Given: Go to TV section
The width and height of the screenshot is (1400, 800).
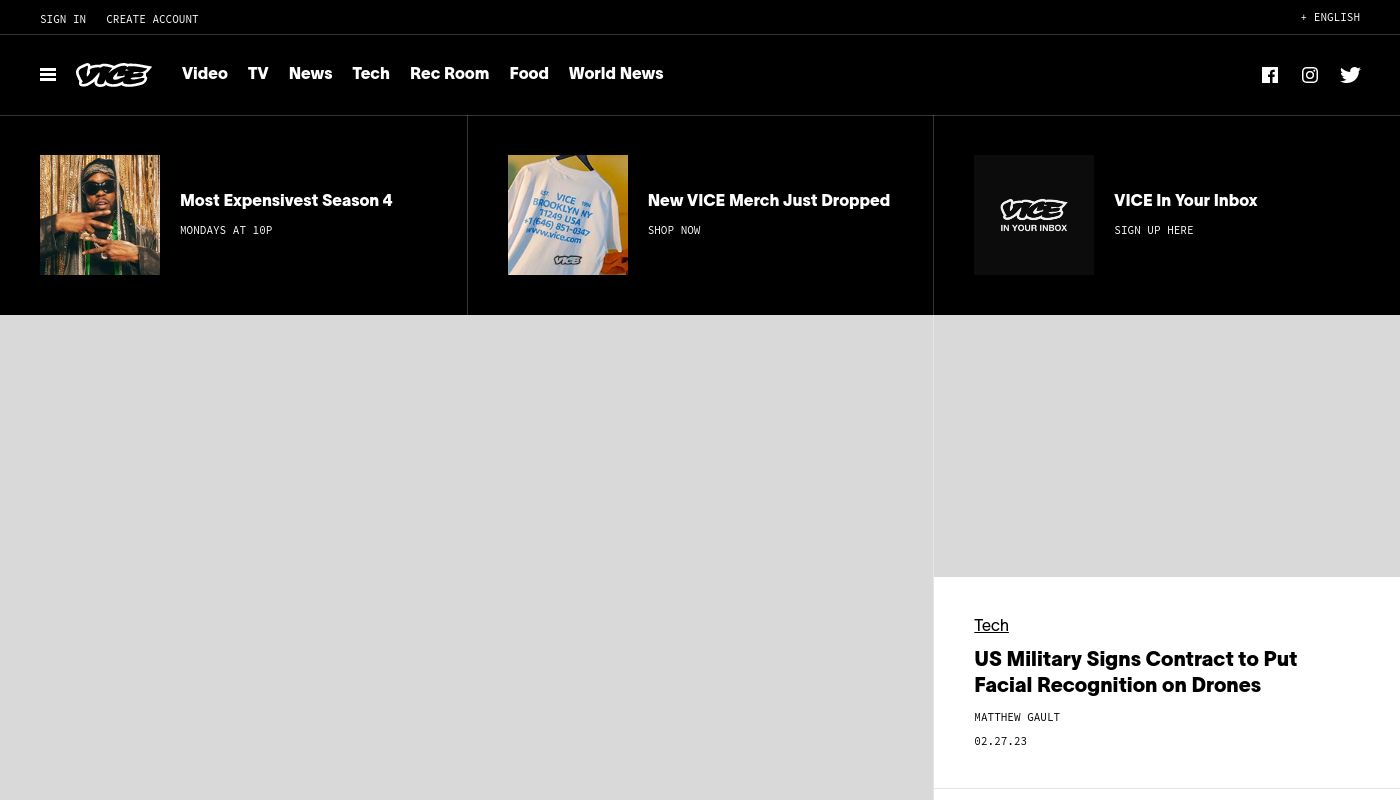Looking at the screenshot, I should 258,74.
